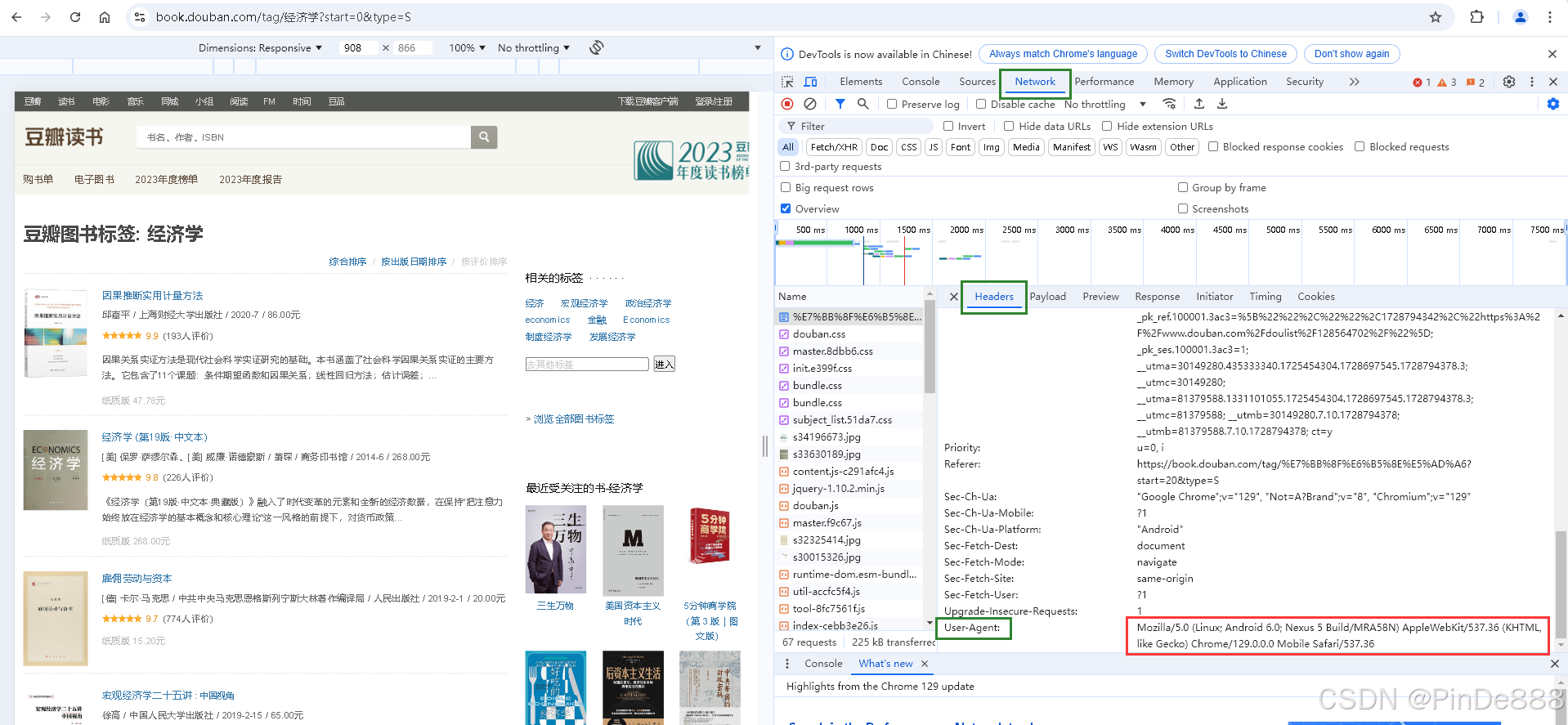Open the drawer three-dot menu
Viewport: 1568px width, 725px height.
coord(787,664)
